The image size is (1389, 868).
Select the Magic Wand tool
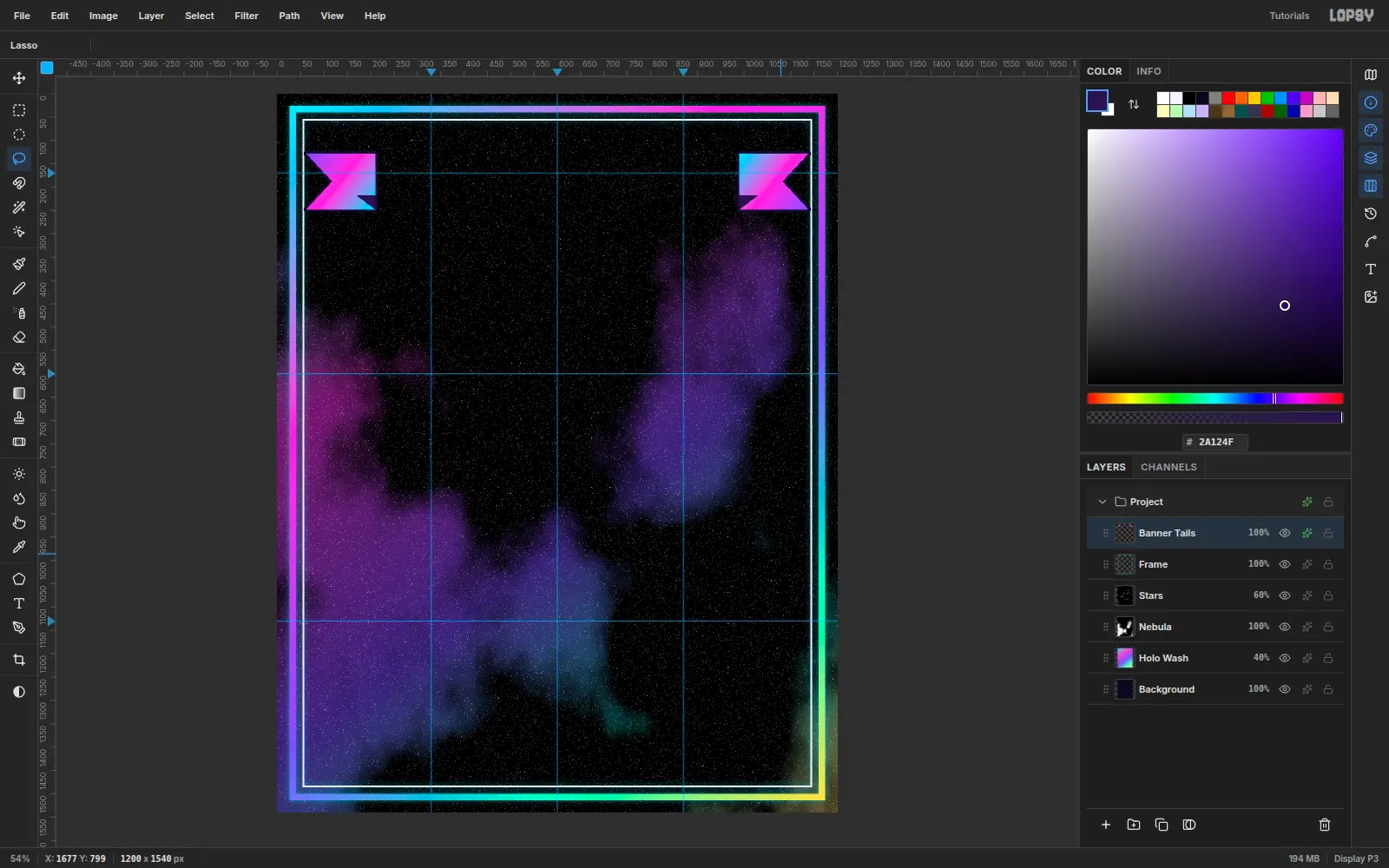tap(19, 207)
